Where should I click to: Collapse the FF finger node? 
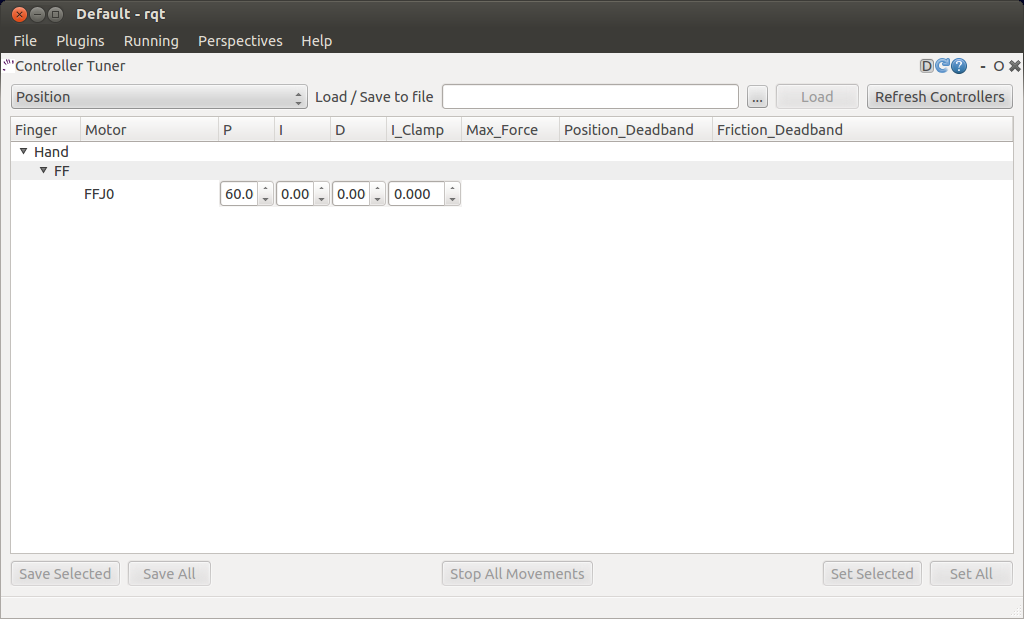[43, 171]
